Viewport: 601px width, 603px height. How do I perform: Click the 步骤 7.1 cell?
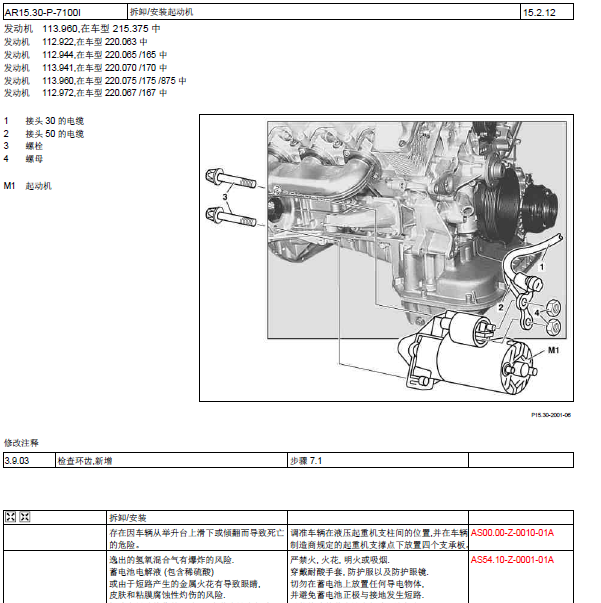click(x=378, y=460)
